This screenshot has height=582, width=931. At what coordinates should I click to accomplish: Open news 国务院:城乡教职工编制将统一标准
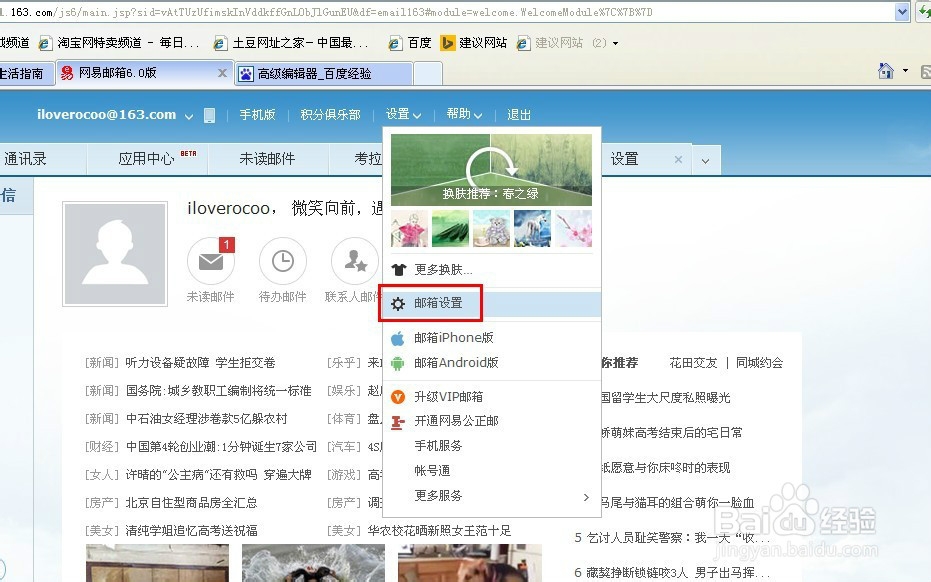pyautogui.click(x=218, y=391)
